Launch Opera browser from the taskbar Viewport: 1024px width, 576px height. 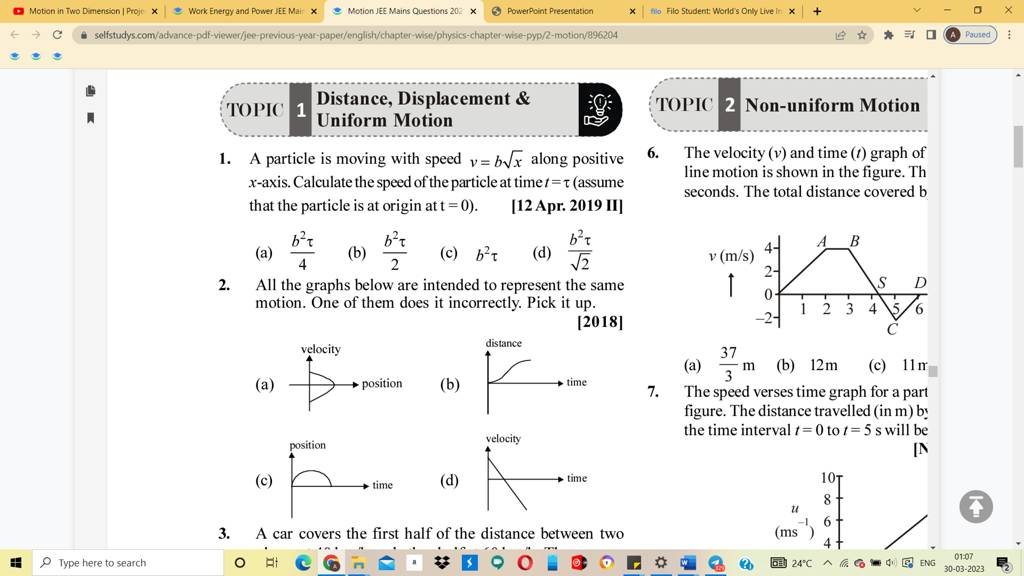[524, 562]
